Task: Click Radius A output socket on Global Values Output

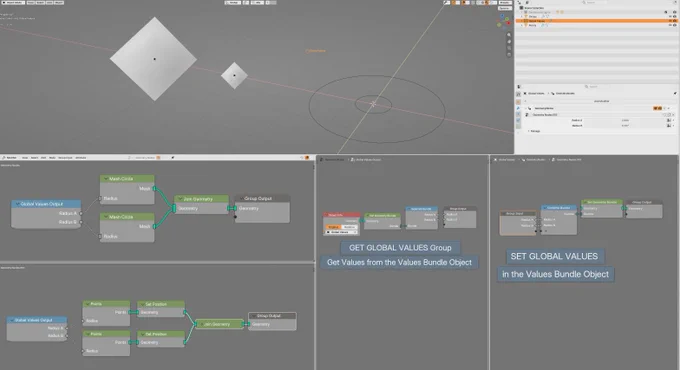Action: [81, 213]
